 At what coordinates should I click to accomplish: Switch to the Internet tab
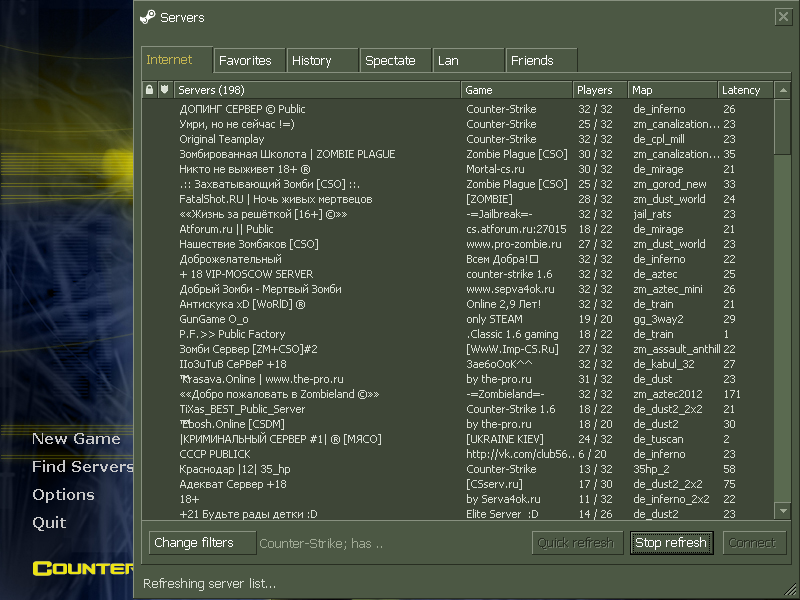coord(177,60)
